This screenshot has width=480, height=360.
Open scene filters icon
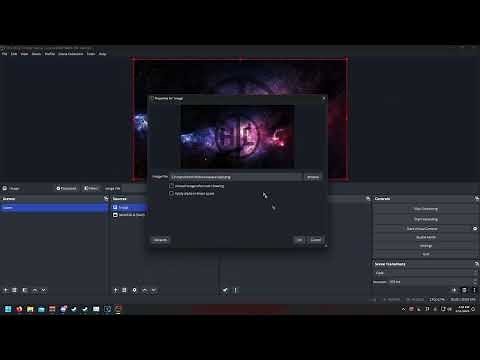pyautogui.click(x=25, y=290)
